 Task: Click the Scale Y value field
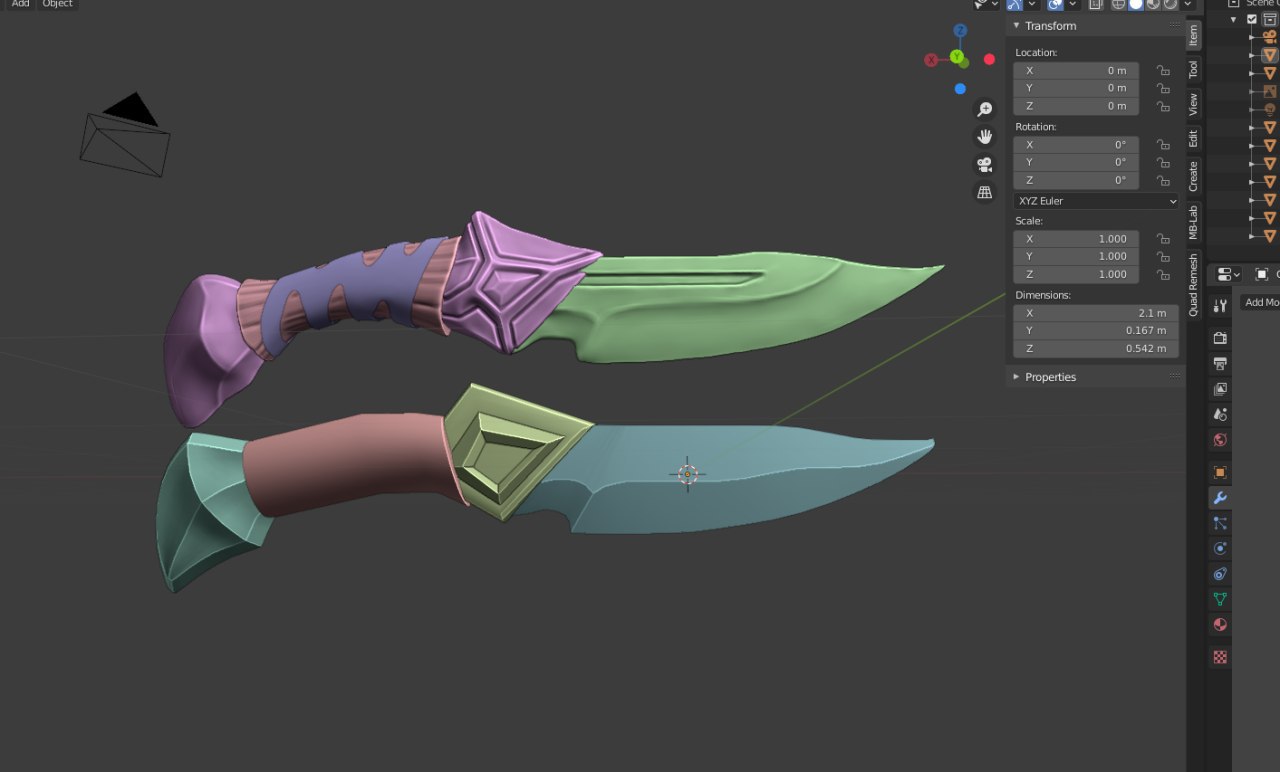tap(1076, 256)
